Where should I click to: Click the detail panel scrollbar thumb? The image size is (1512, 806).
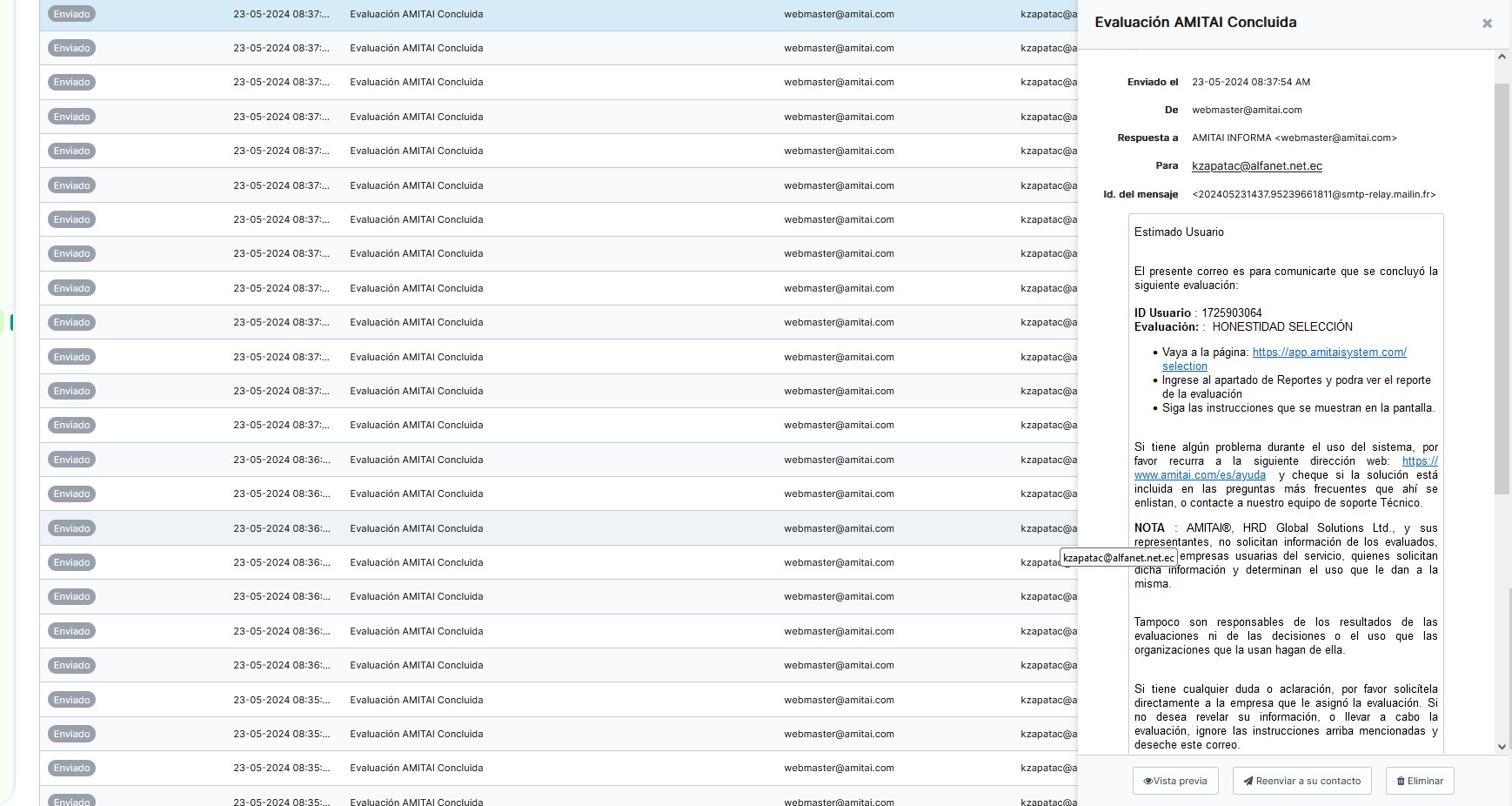pos(1502,287)
